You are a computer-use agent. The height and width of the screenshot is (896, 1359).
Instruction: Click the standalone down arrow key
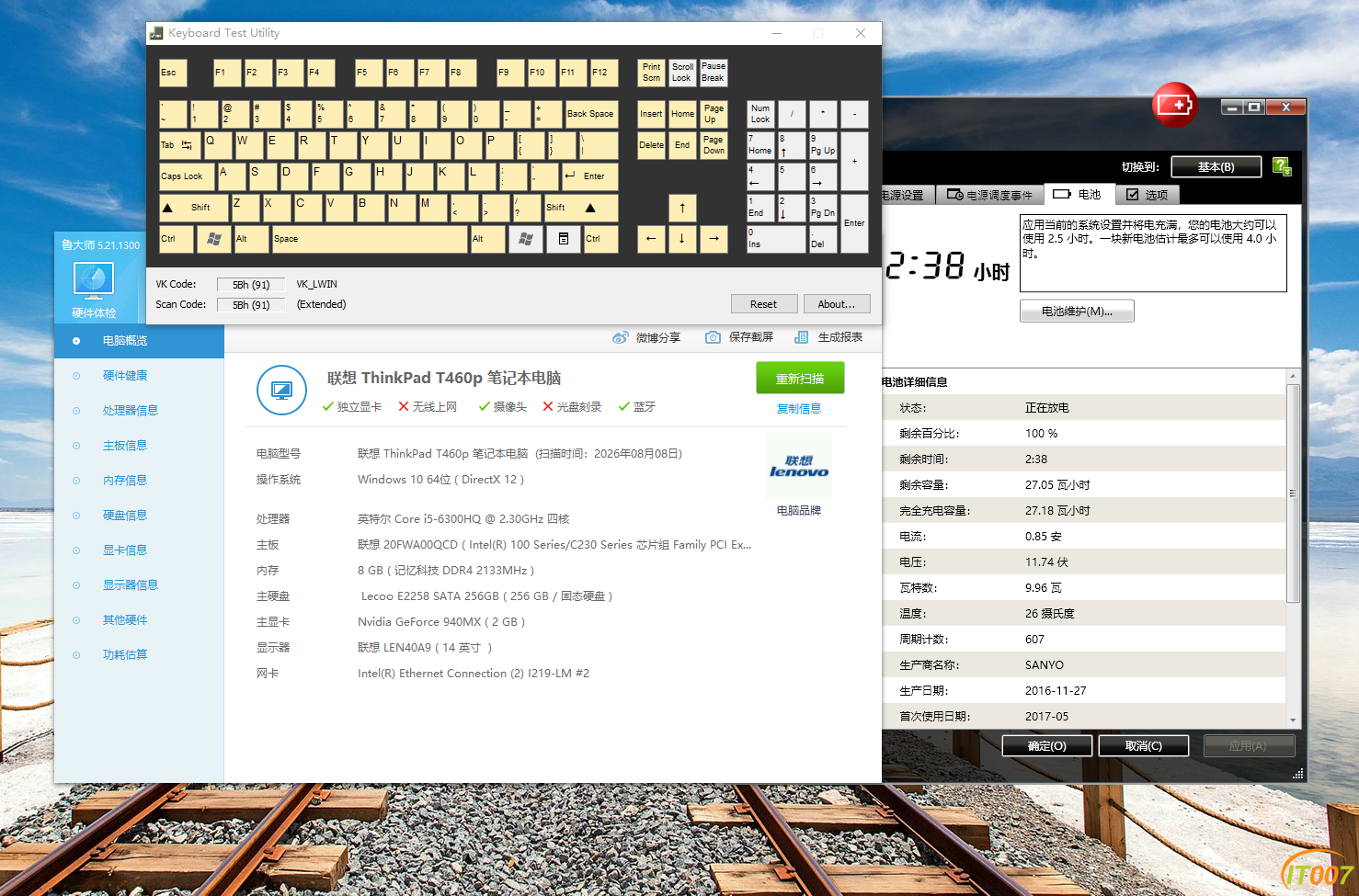pos(682,239)
